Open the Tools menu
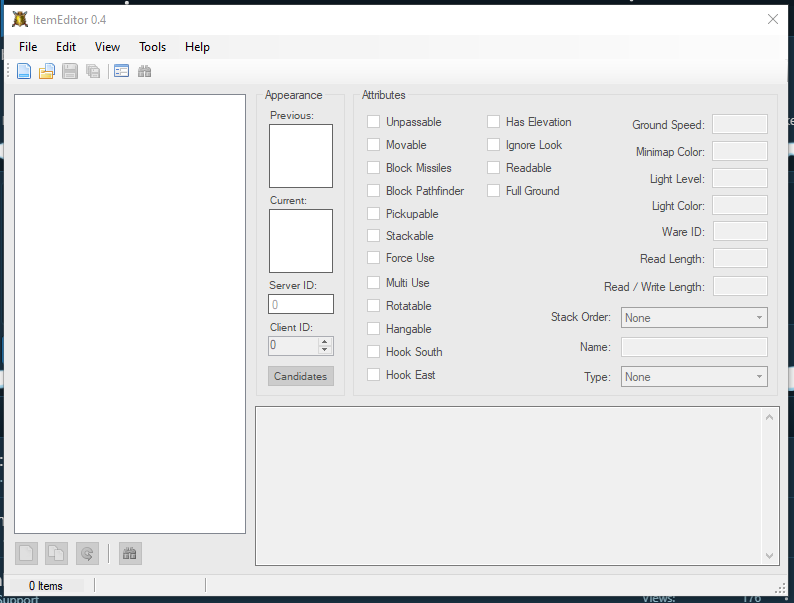794x603 pixels. coord(152,47)
